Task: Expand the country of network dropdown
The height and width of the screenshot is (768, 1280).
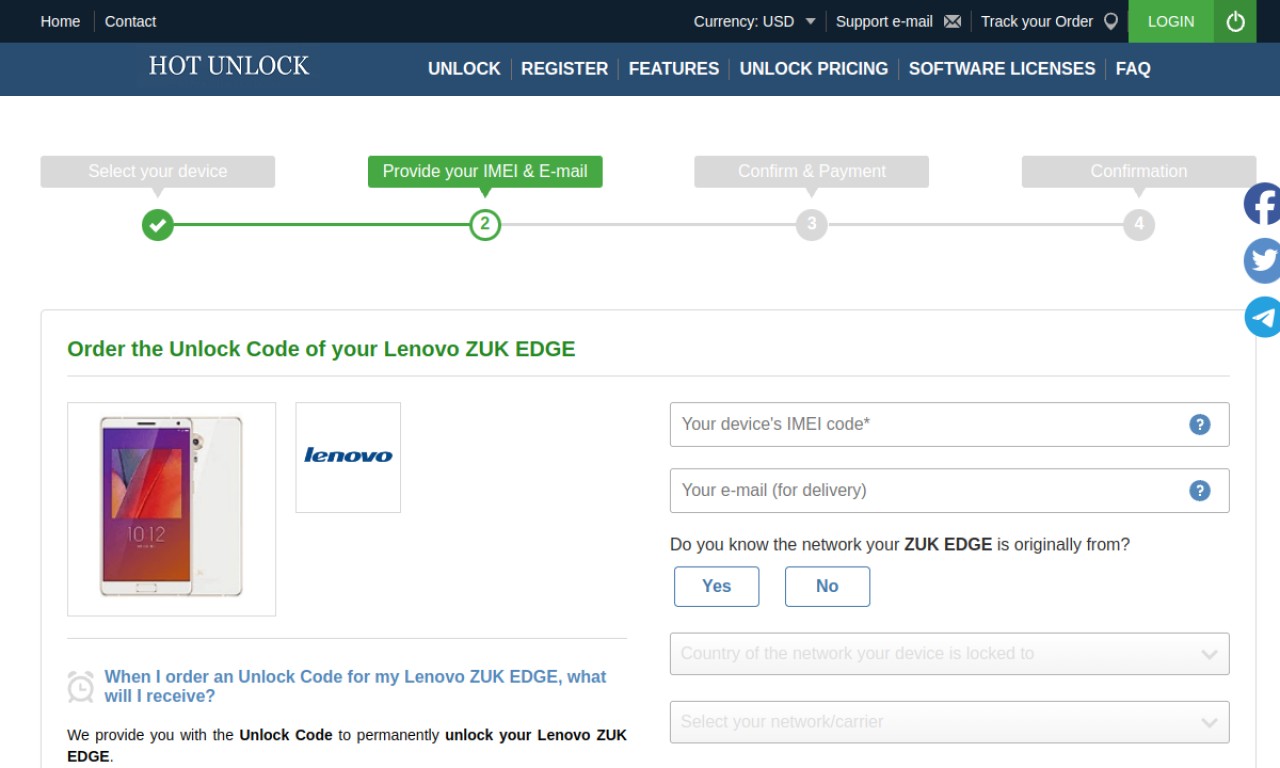Action: (x=949, y=654)
